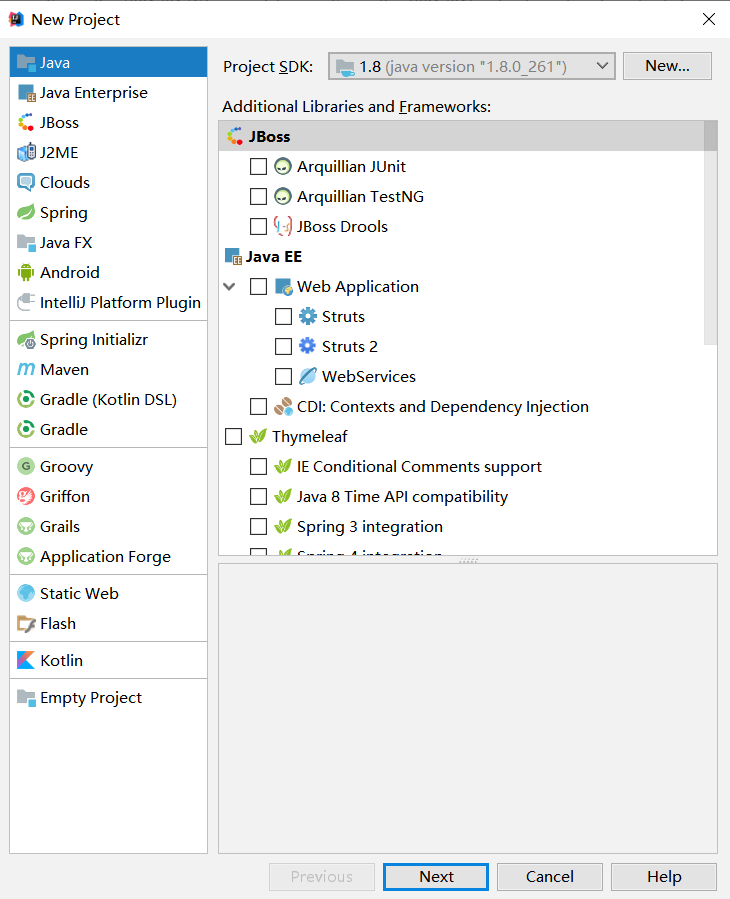Click the Cancel button
The width and height of the screenshot is (730, 899).
point(550,877)
